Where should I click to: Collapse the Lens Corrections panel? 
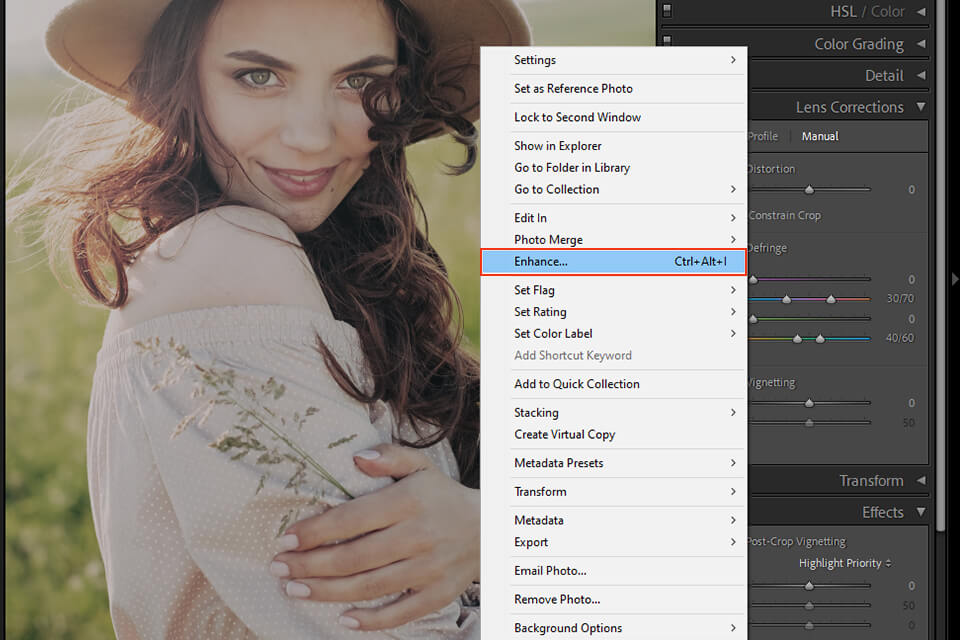920,107
